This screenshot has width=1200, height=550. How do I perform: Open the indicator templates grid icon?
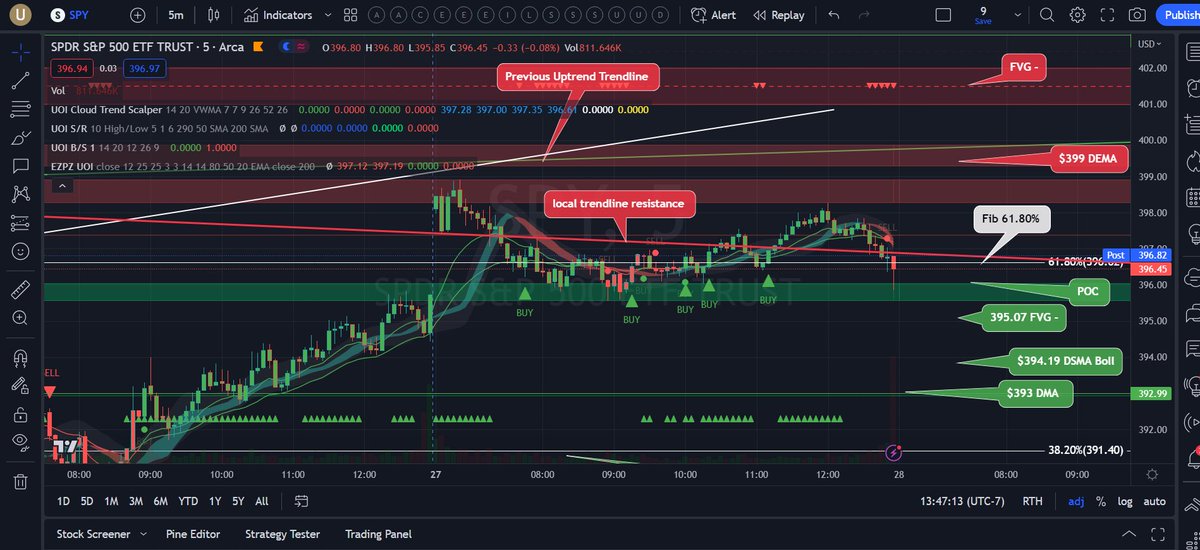coord(350,15)
